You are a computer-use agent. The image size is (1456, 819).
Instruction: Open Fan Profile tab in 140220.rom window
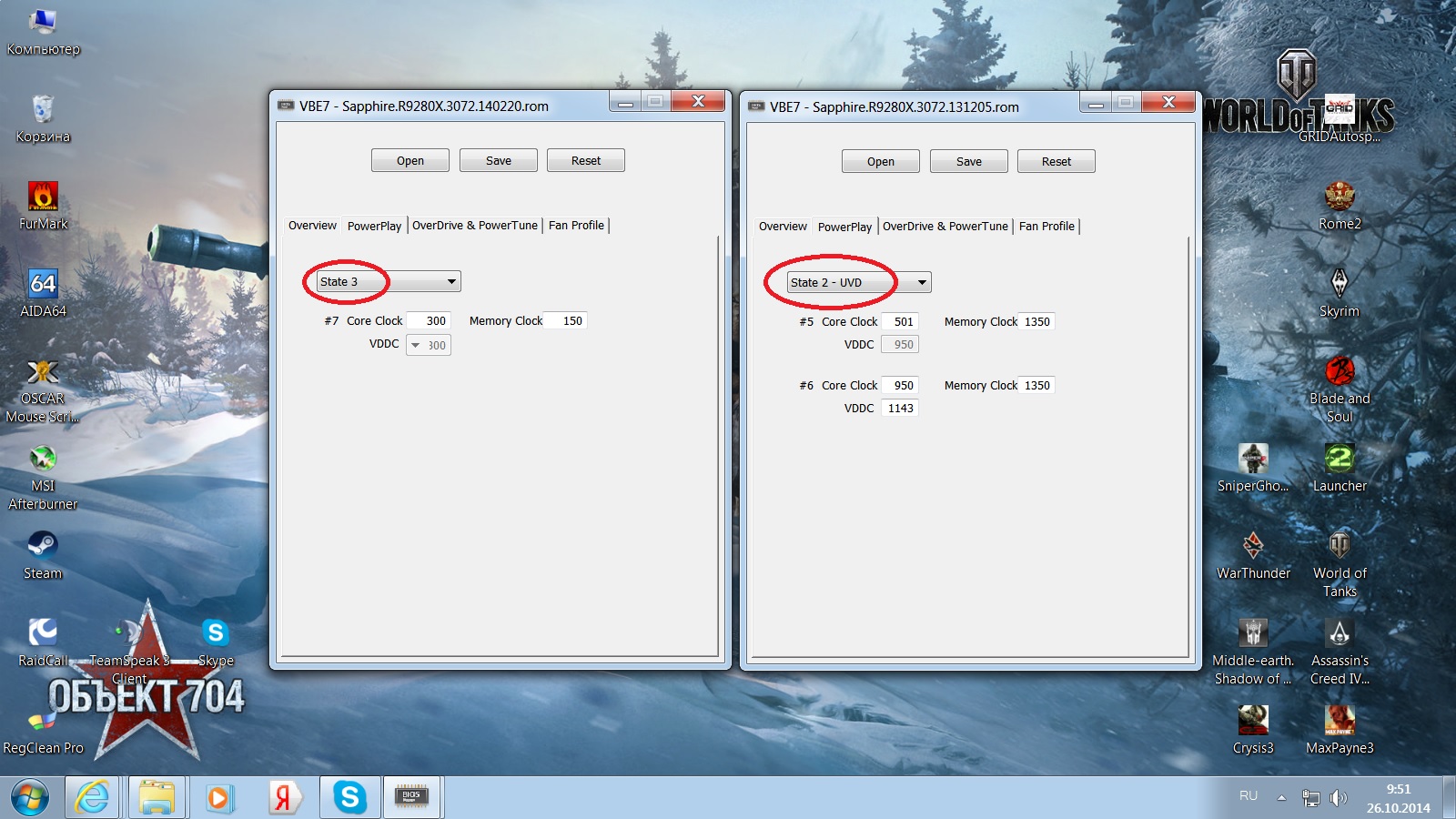point(576,226)
